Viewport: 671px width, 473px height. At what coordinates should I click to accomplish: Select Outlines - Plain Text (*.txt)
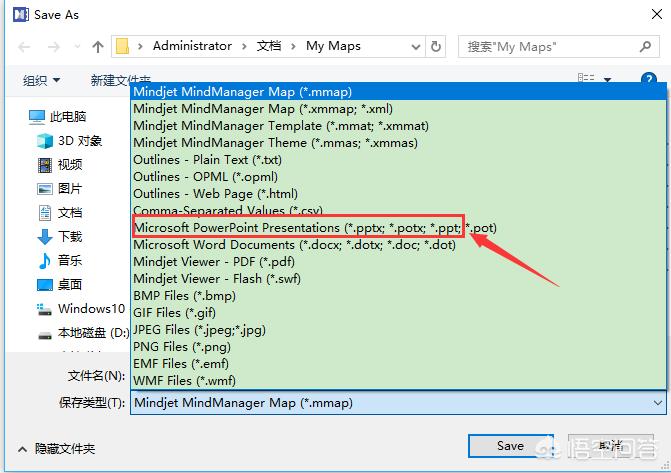point(398,160)
